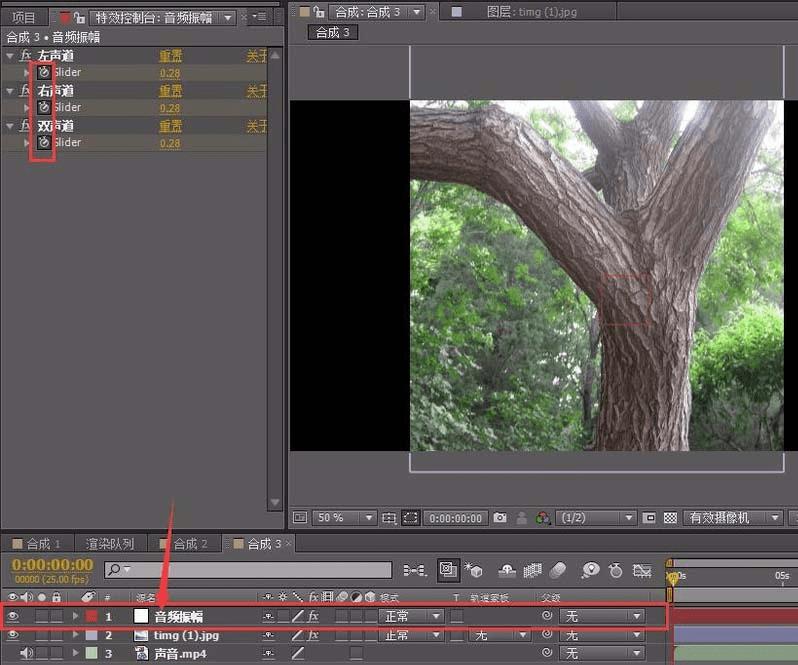Expand the 声音.mp4 layer properties
Viewport: 798px width, 665px height.
pyautogui.click(x=75, y=653)
